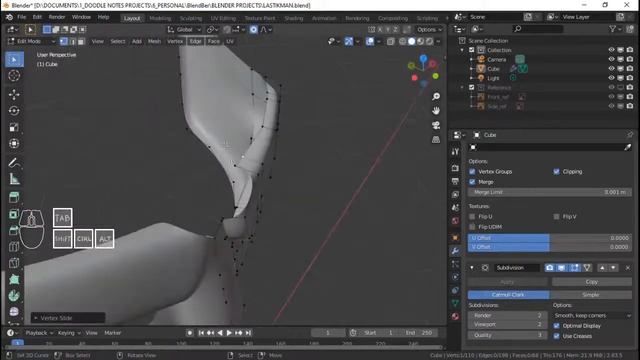Remove the Subdivision modifier with X
The height and width of the screenshot is (360, 640).
(628, 268)
